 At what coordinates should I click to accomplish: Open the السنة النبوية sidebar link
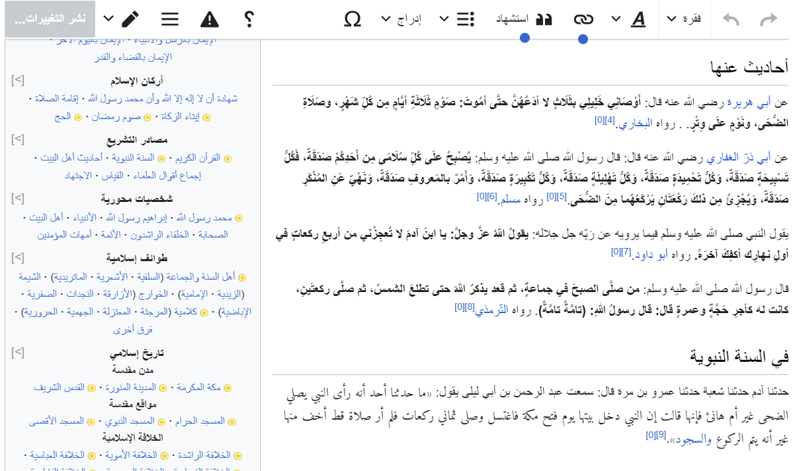click(x=133, y=158)
